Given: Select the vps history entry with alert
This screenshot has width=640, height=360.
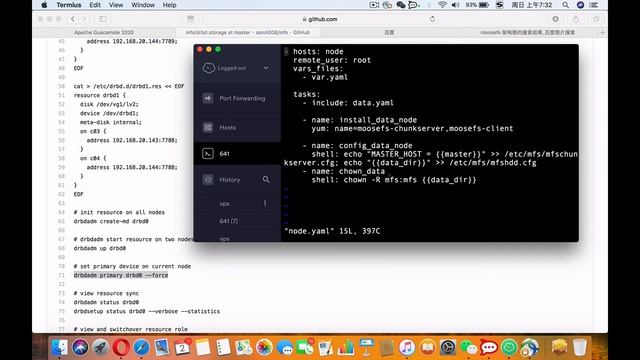Looking at the screenshot, I should point(238,203).
